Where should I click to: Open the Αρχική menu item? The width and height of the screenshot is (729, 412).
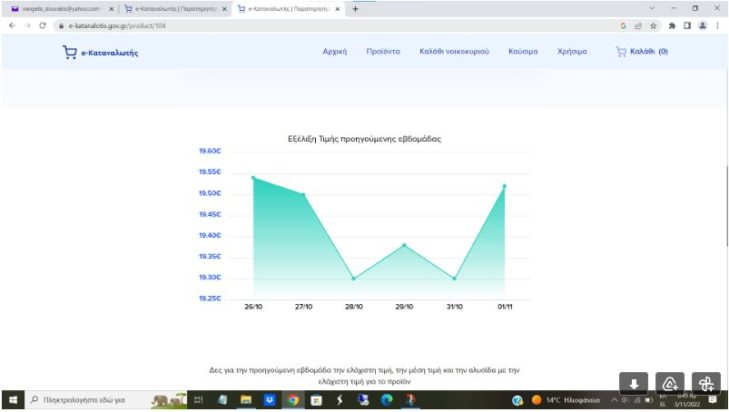(334, 51)
